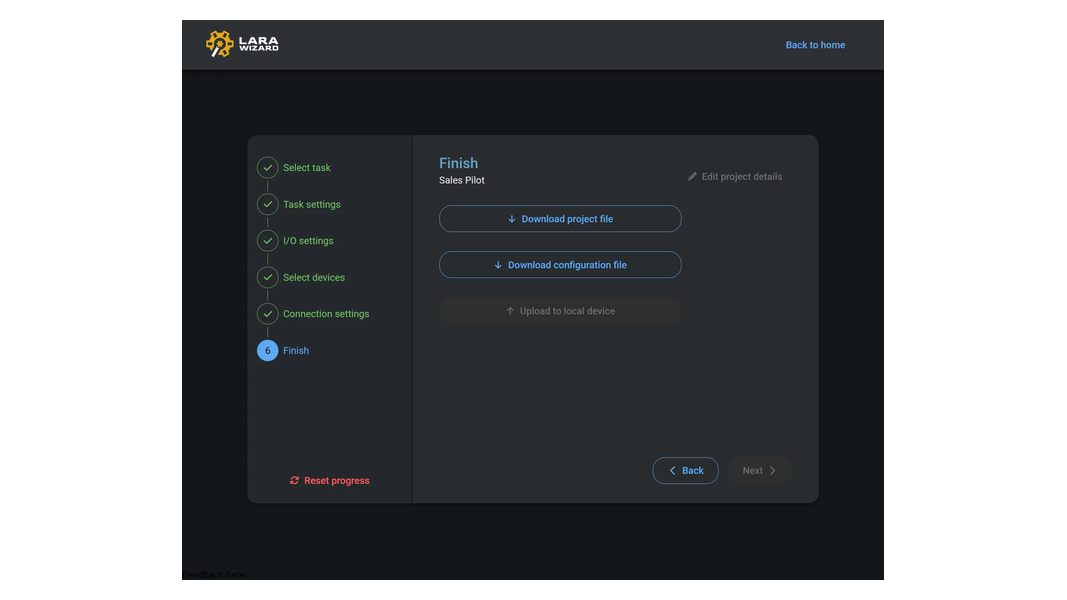The image size is (1067, 600).
Task: Click the checkmark icon next to Select task
Action: click(267, 167)
